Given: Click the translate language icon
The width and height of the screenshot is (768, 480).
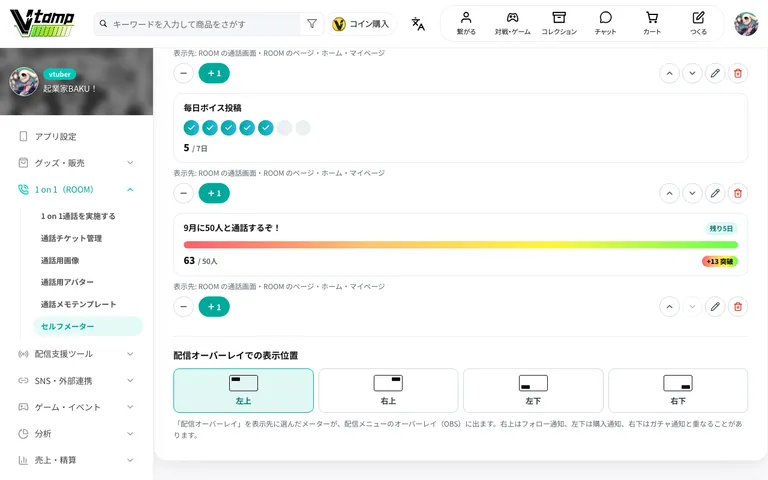Looking at the screenshot, I should [x=418, y=24].
